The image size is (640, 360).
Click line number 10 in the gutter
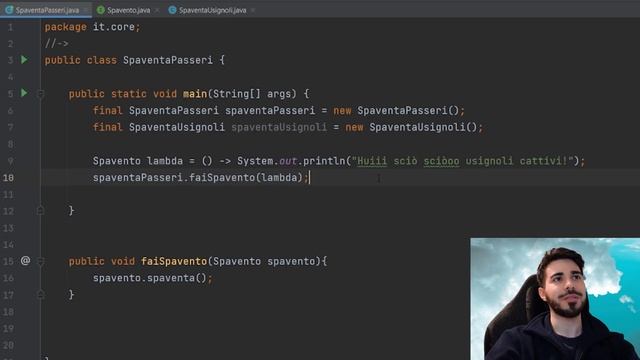8,178
